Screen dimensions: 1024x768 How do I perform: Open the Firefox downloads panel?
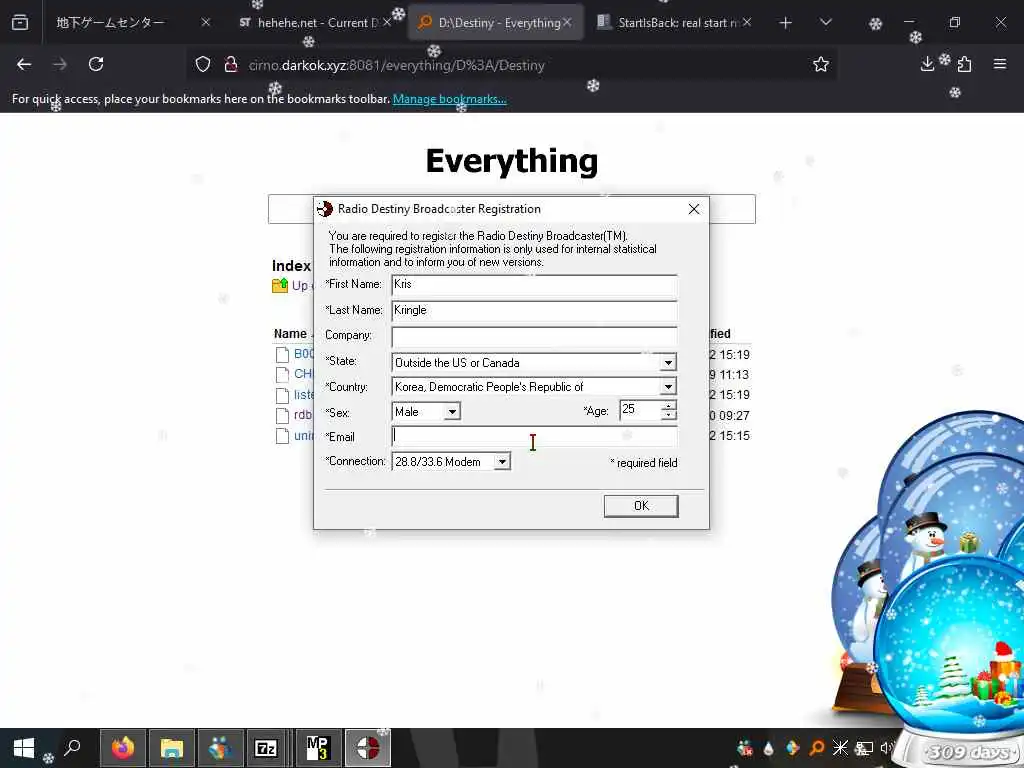(x=927, y=64)
